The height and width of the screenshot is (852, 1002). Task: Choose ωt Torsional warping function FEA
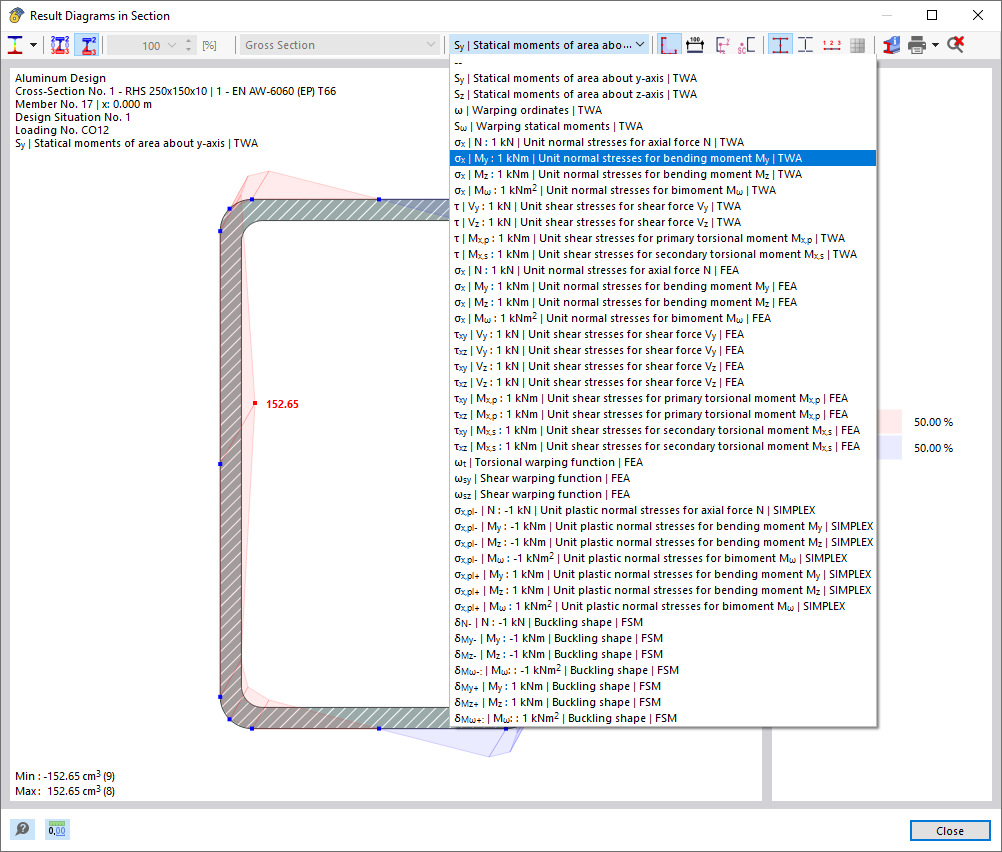point(663,461)
